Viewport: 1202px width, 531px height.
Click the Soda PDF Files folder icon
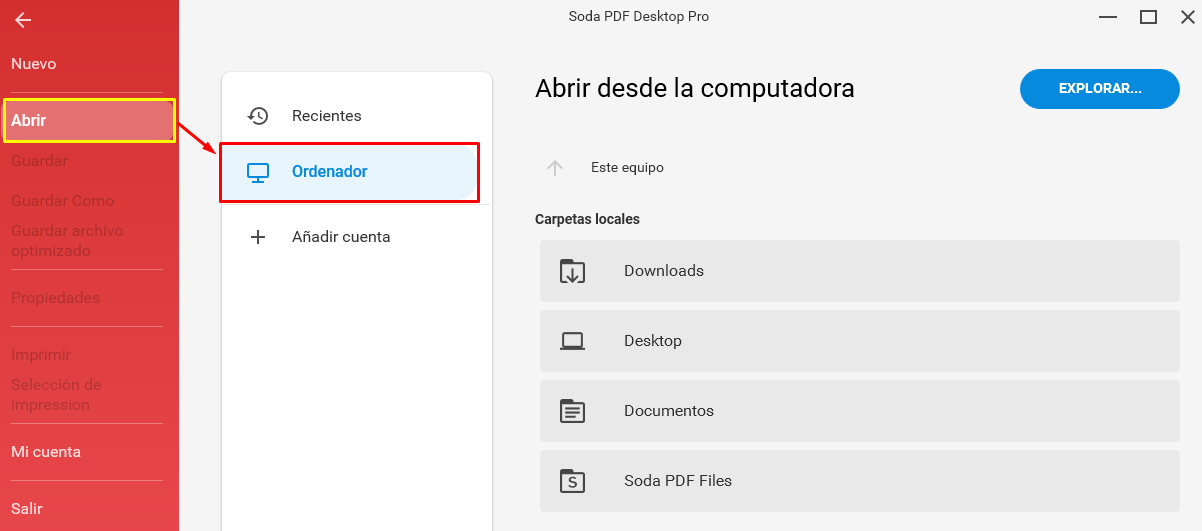click(x=572, y=481)
